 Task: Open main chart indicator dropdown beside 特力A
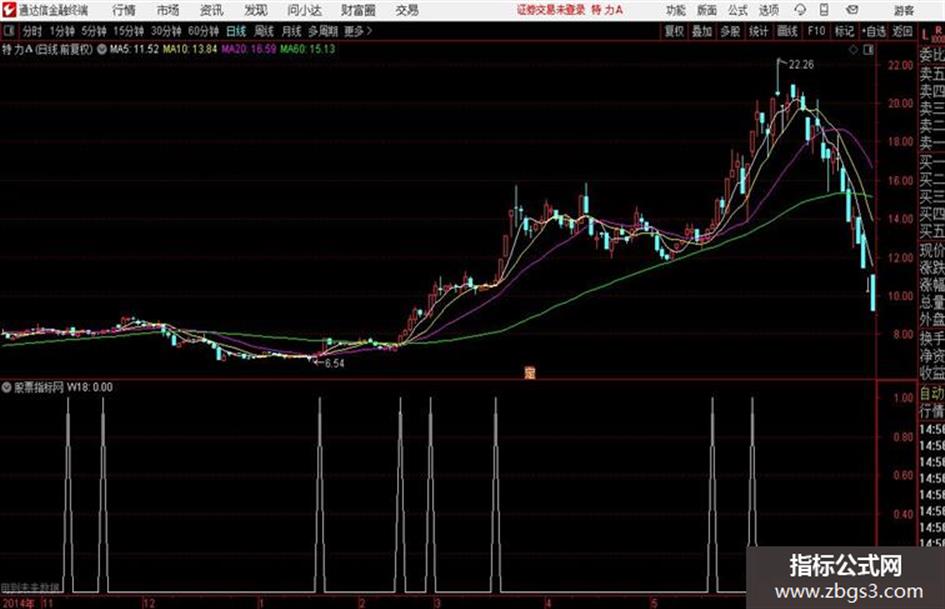pyautogui.click(x=102, y=49)
